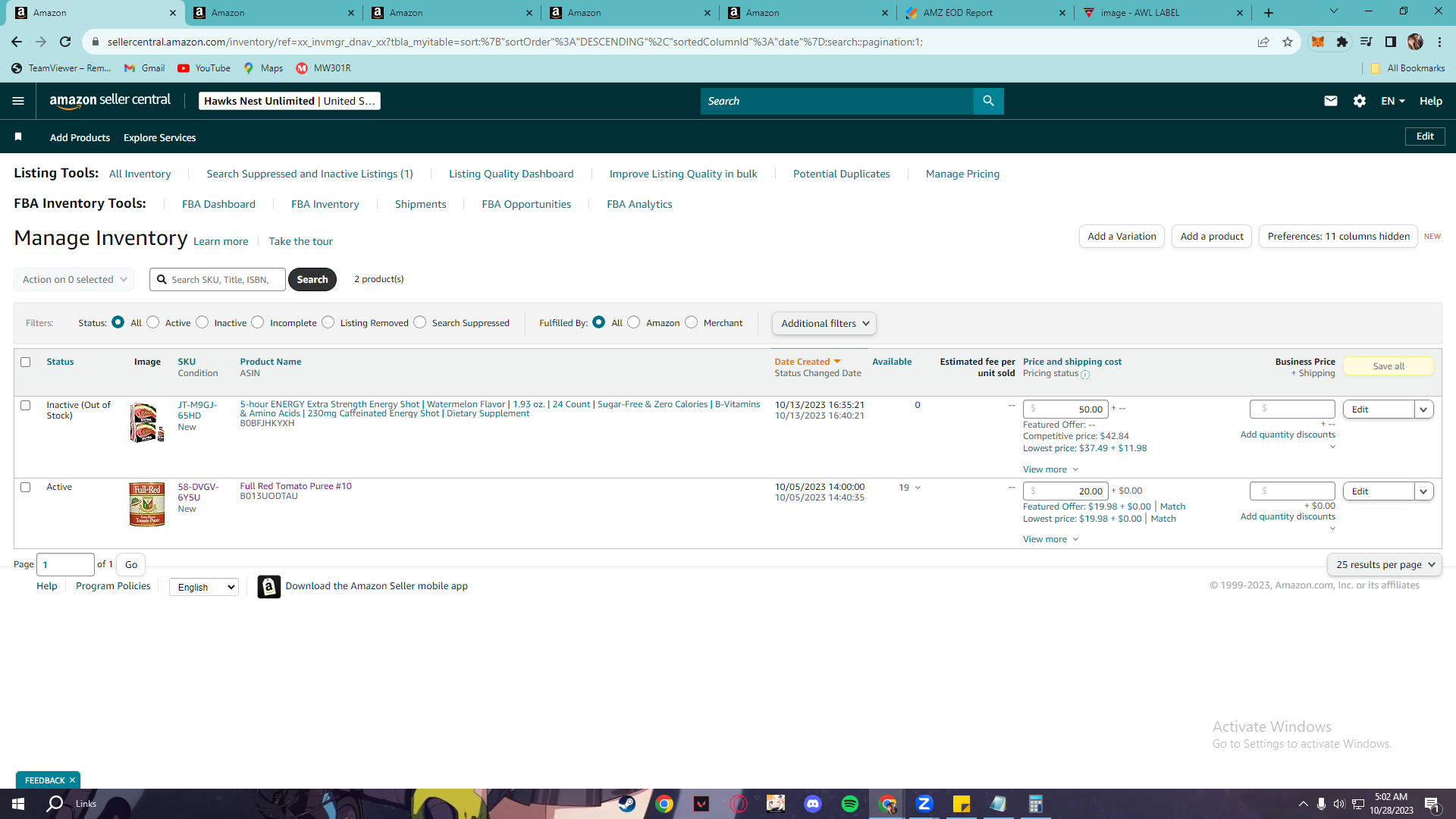The height and width of the screenshot is (819, 1456).
Task: Click the amazon seller central logo
Action: click(110, 101)
